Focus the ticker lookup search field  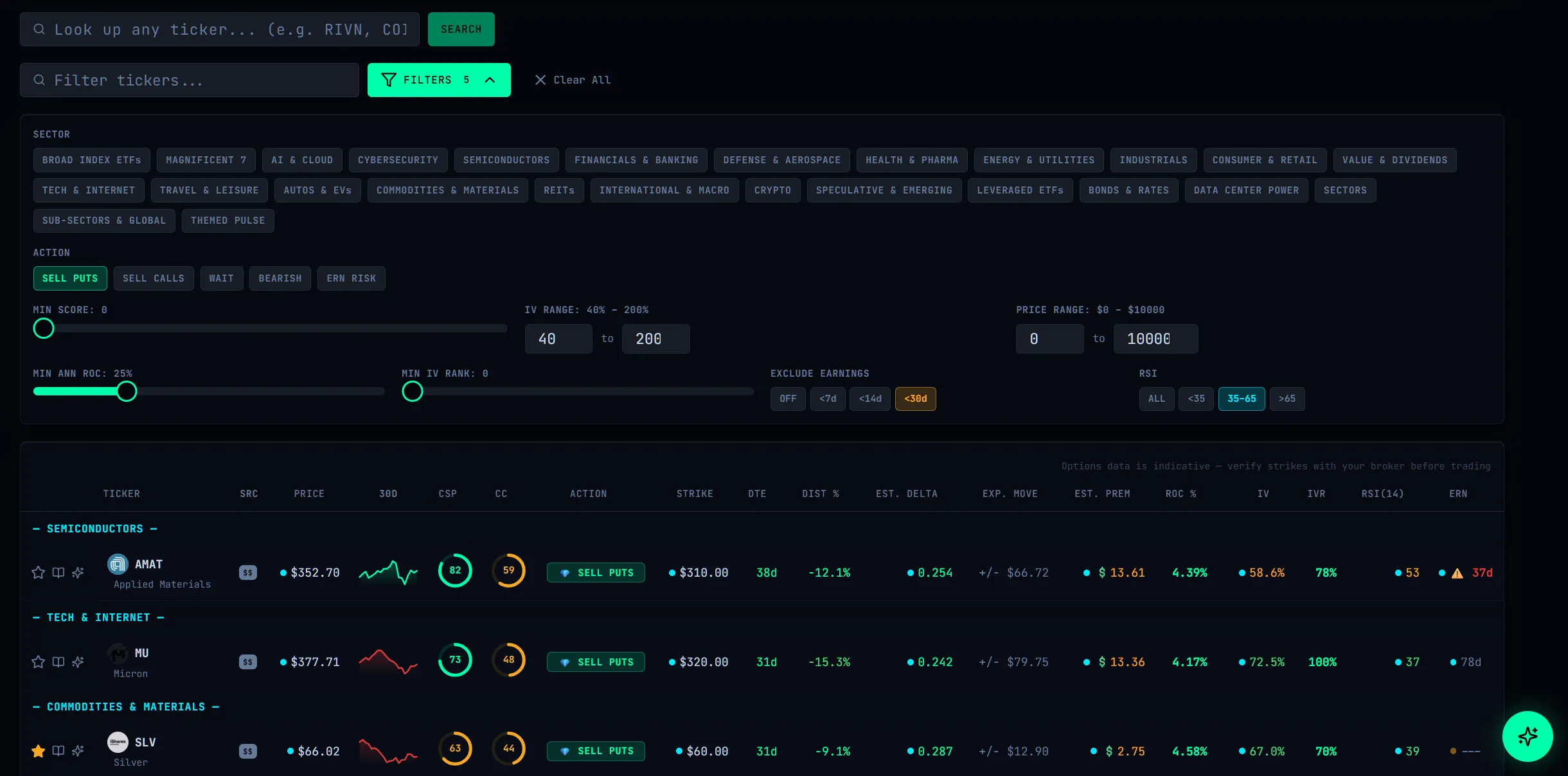pos(220,29)
